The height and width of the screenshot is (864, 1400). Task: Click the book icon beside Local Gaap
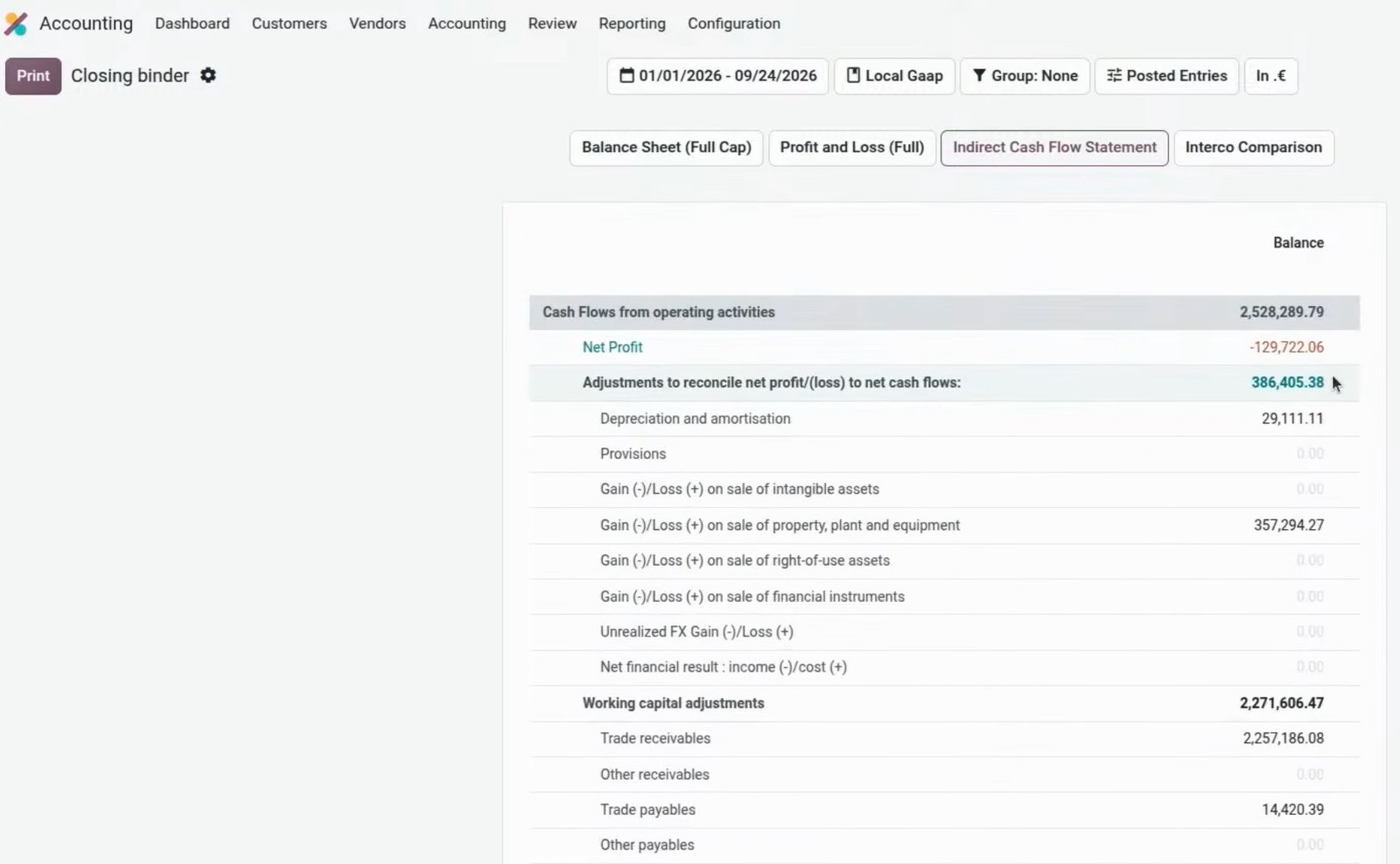click(853, 75)
